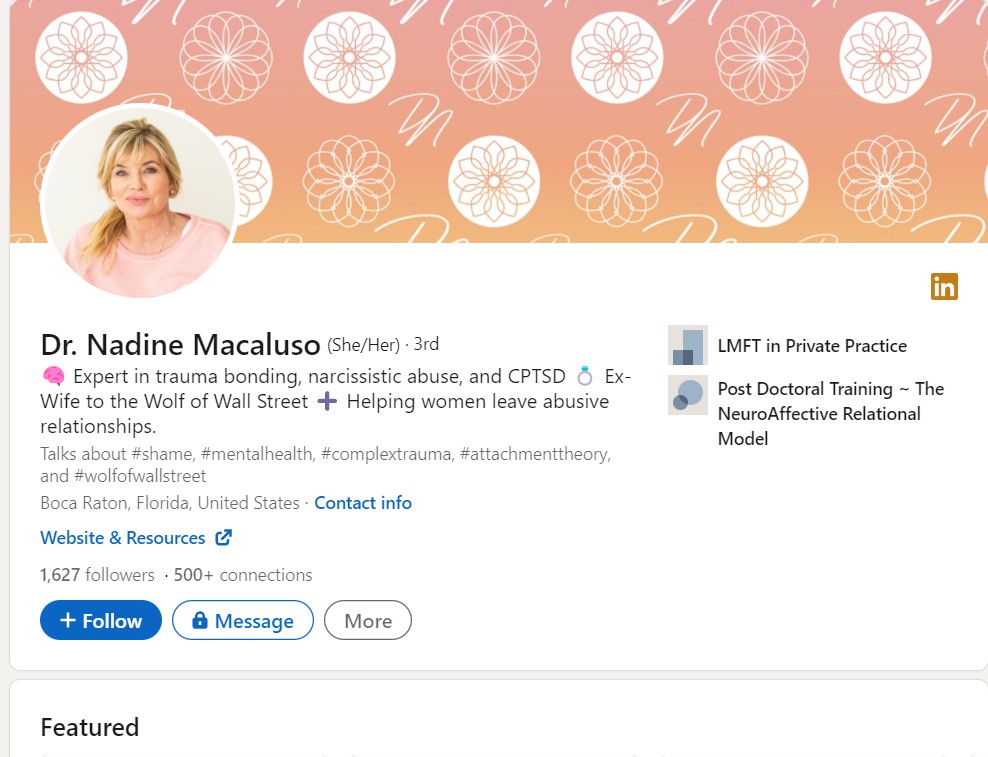This screenshot has height=757, width=988.
Task: Open the More actions menu
Action: coord(368,620)
